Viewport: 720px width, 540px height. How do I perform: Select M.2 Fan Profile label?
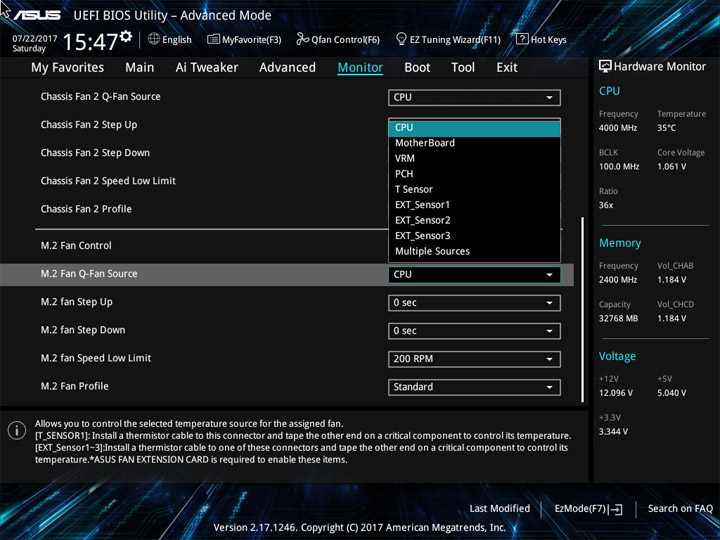[74, 386]
